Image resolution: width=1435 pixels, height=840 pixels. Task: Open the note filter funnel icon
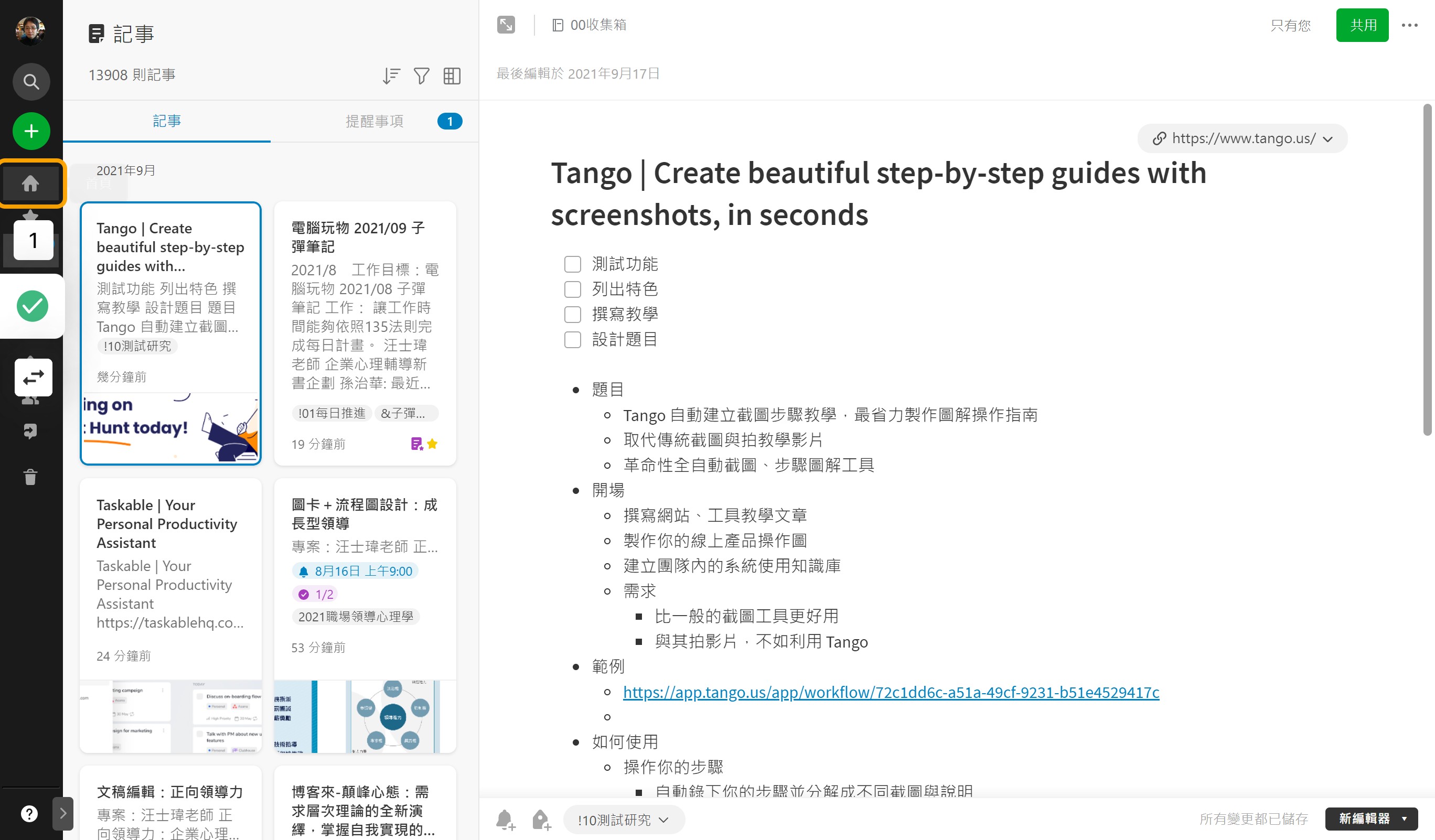point(421,76)
